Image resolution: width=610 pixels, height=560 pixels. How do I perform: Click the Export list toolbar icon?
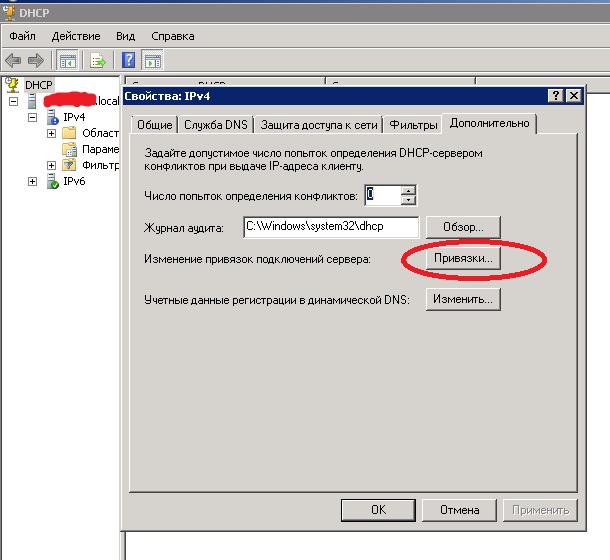tap(98, 60)
